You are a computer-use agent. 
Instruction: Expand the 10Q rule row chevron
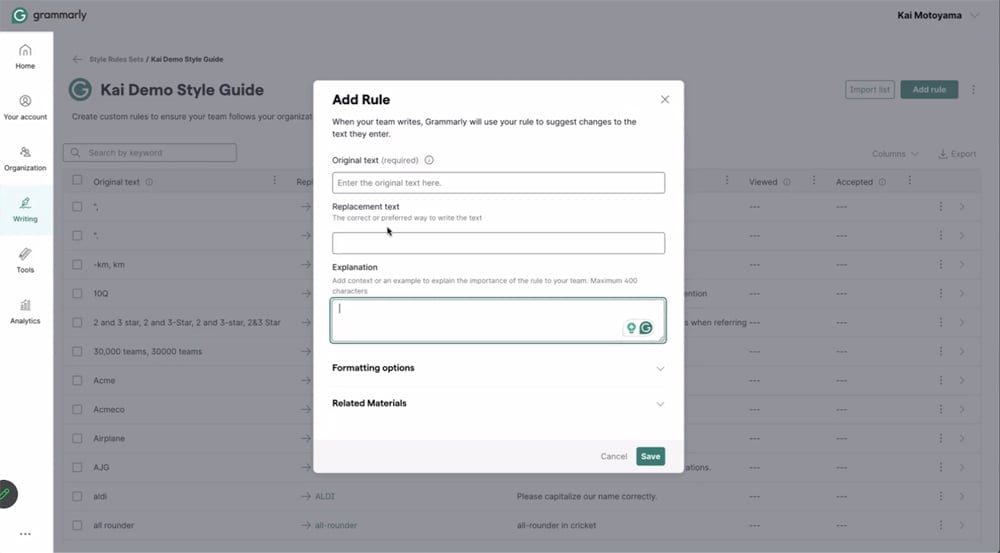coord(962,293)
